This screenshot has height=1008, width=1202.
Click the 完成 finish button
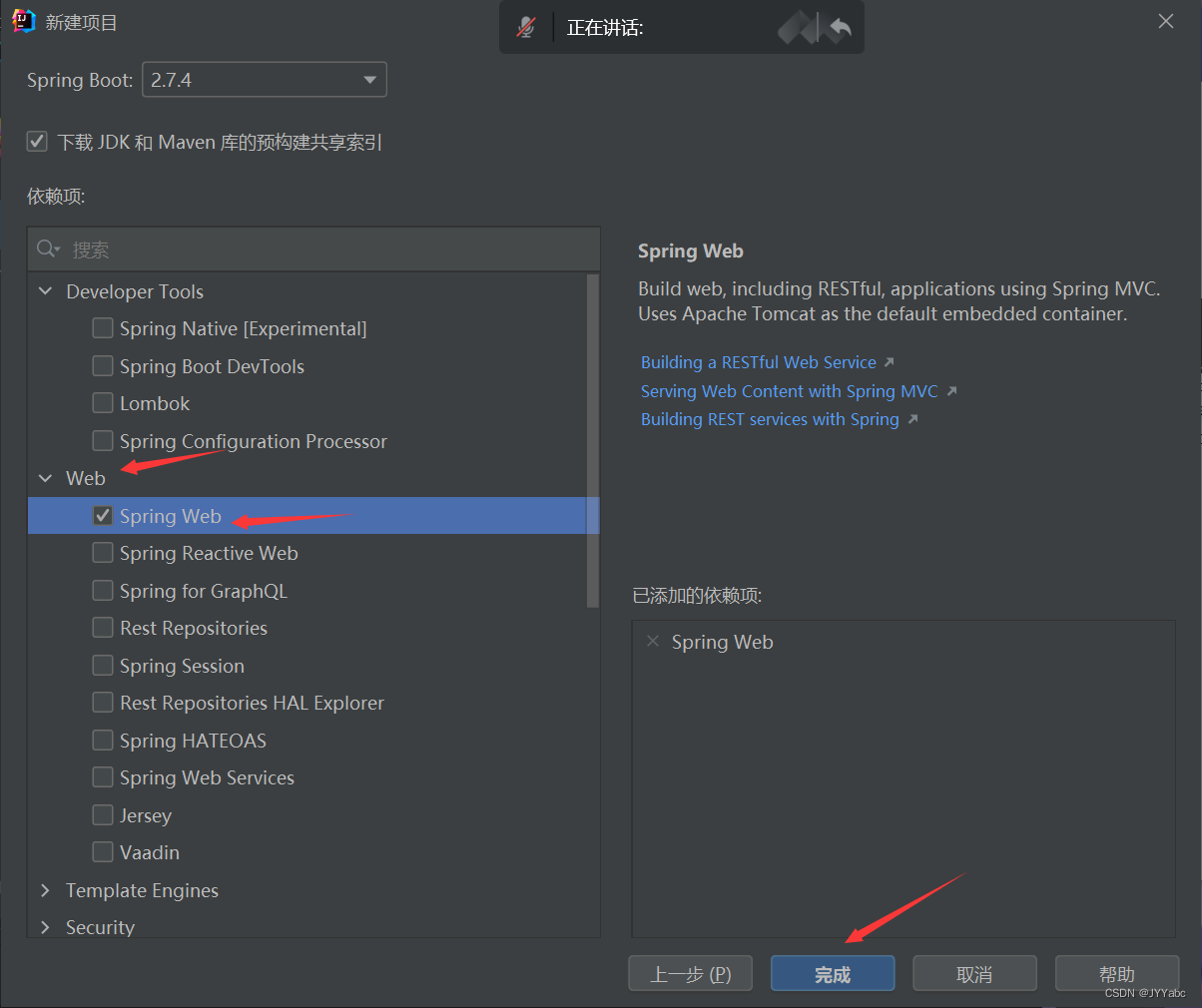point(833,974)
